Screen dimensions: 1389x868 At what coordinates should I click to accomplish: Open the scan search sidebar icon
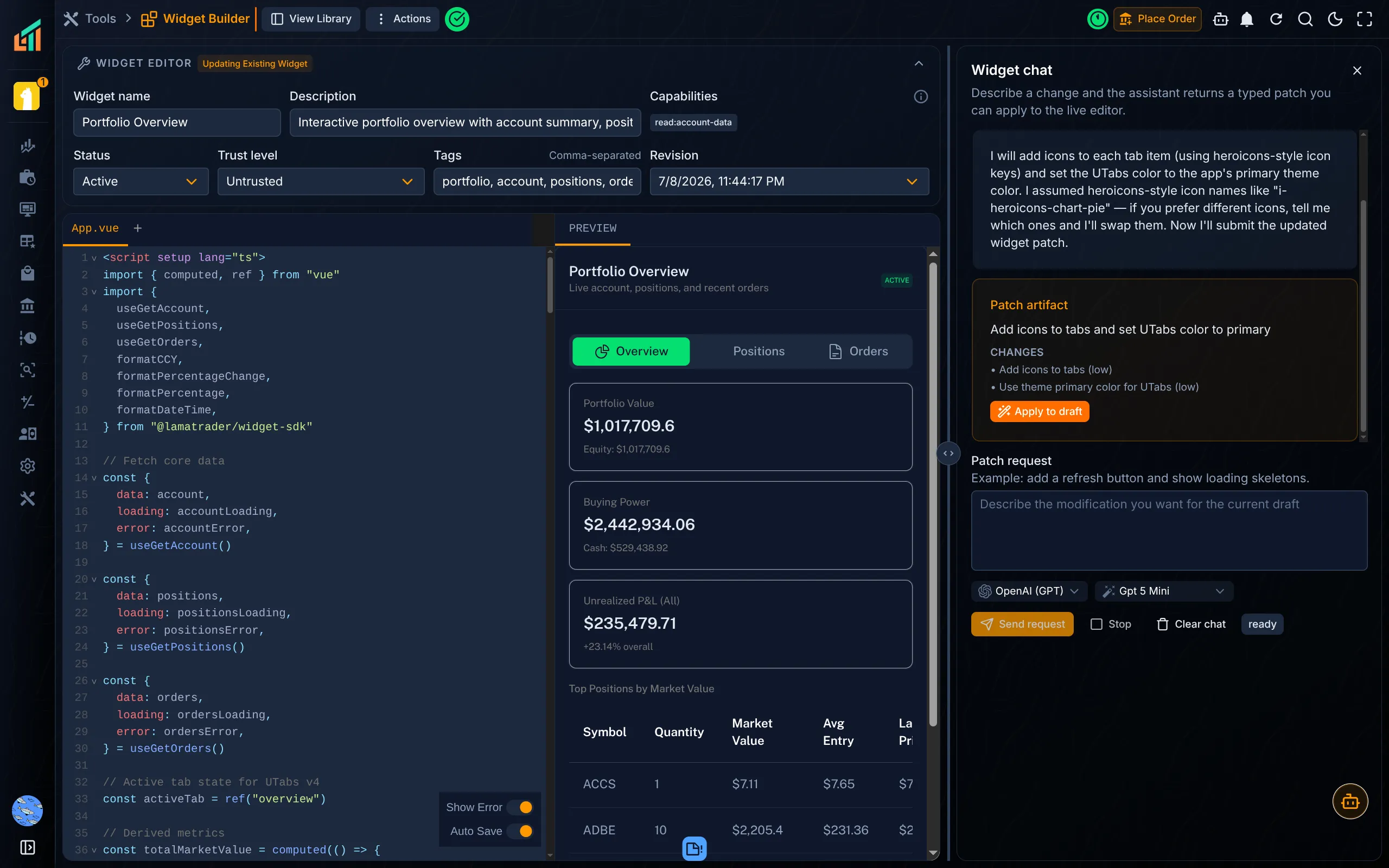click(27, 369)
